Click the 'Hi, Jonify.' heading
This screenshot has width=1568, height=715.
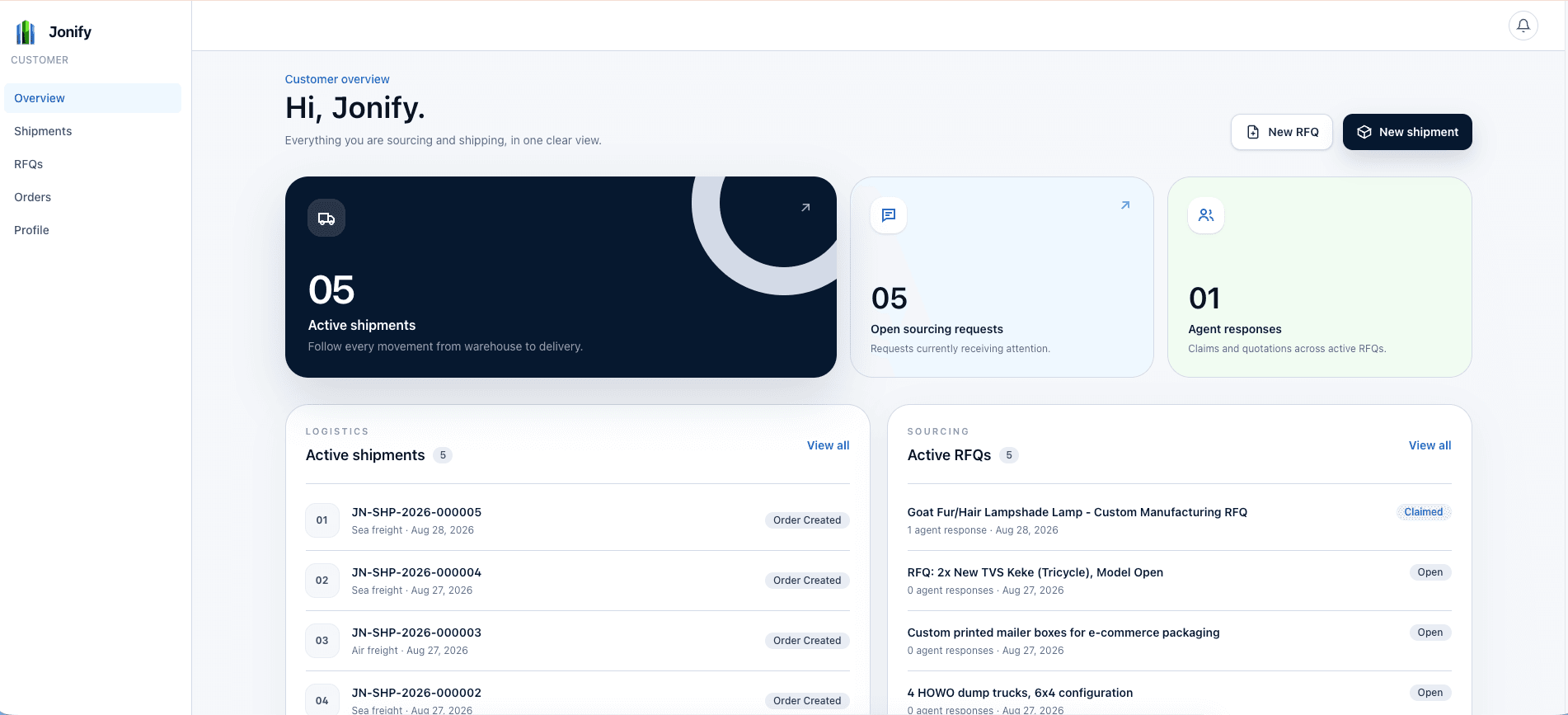[355, 108]
